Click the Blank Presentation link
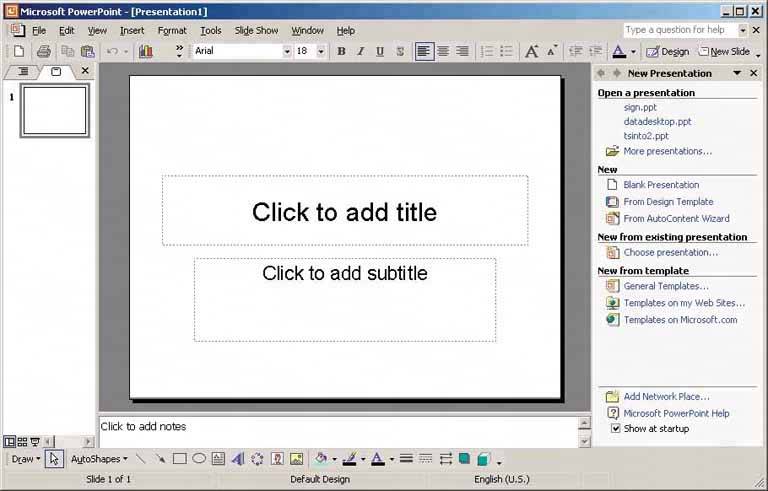 (x=661, y=185)
